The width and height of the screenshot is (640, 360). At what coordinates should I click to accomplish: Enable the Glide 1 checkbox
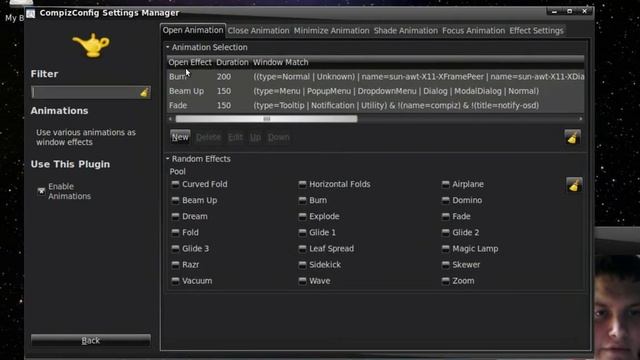[302, 233]
